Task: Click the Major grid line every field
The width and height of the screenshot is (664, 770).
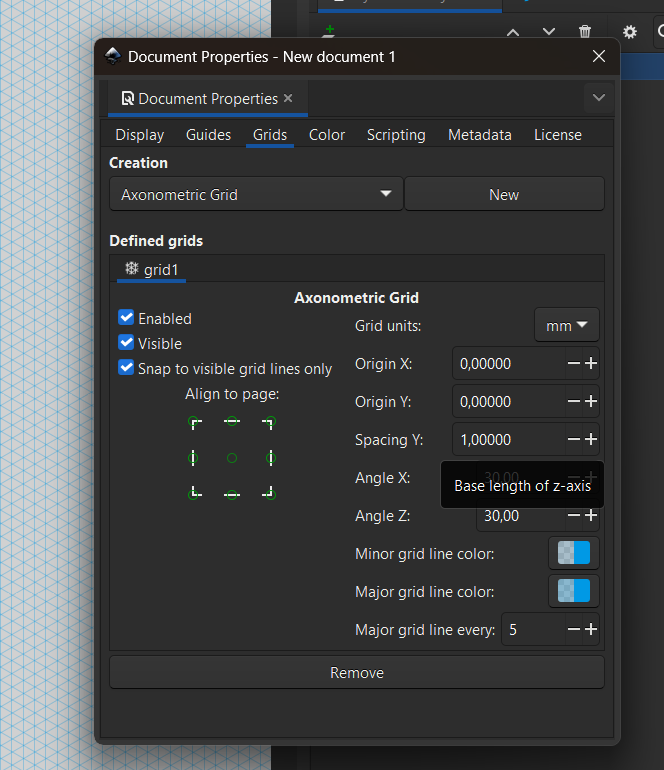Action: click(x=533, y=629)
